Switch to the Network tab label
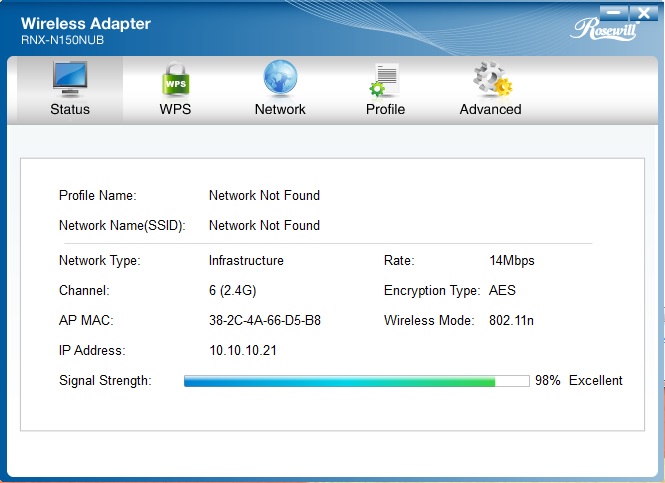This screenshot has width=665, height=483. point(280,109)
